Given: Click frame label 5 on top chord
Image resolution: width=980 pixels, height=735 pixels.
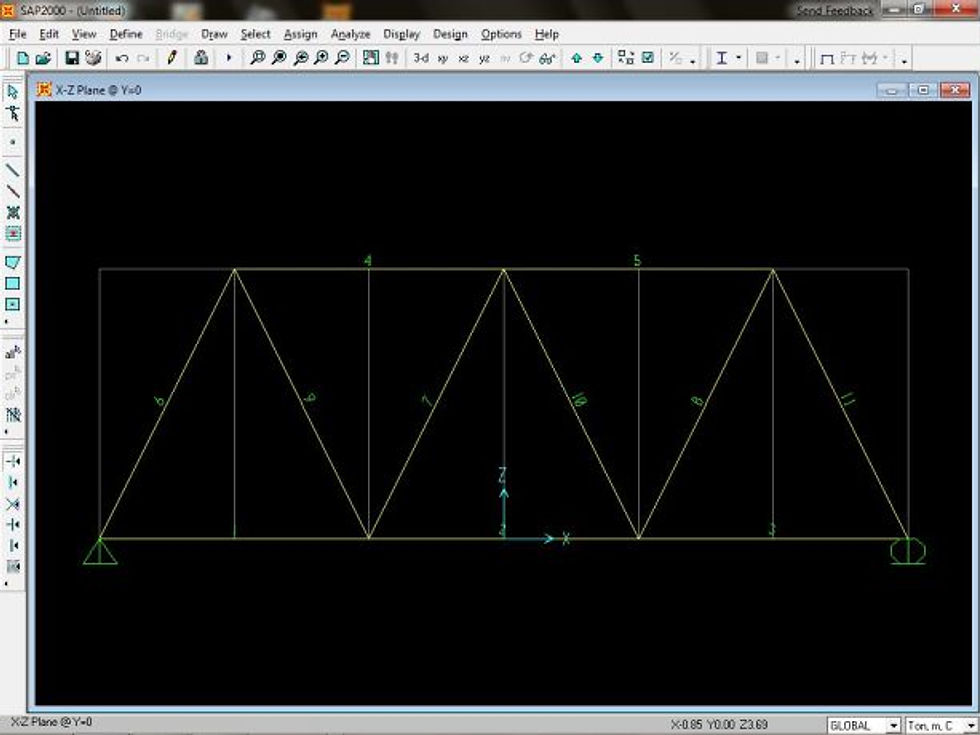Looking at the screenshot, I should point(637,260).
